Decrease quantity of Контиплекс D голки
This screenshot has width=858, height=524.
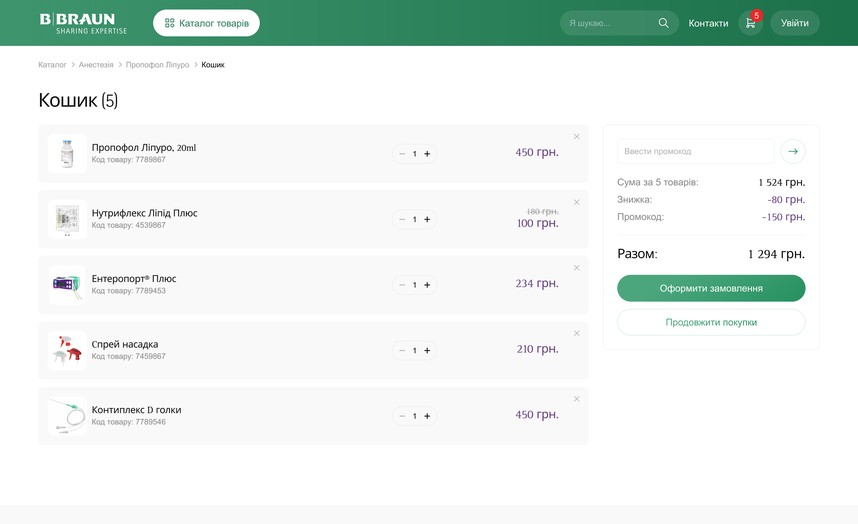(402, 416)
